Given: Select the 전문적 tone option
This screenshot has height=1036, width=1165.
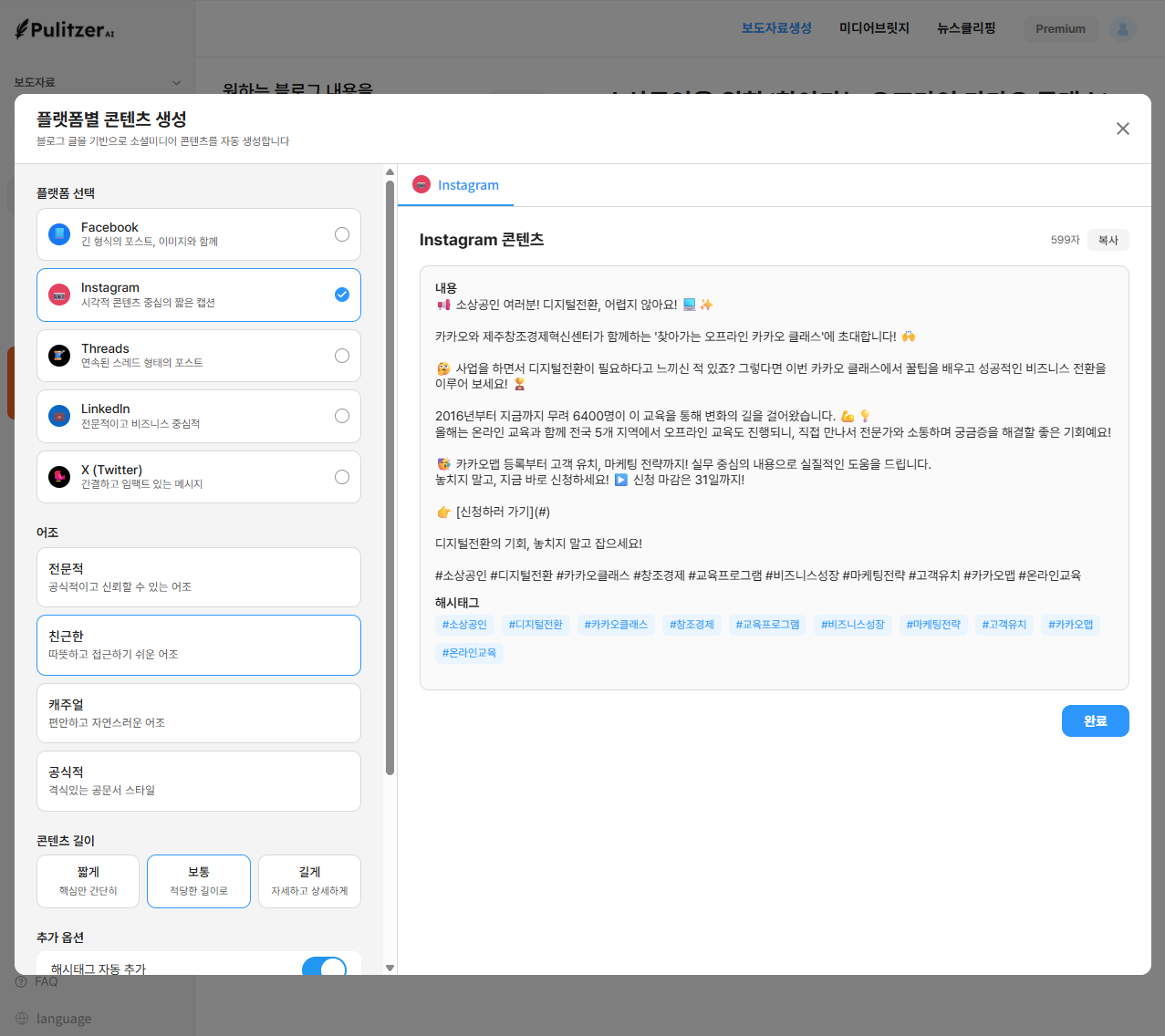Looking at the screenshot, I should click(x=199, y=577).
